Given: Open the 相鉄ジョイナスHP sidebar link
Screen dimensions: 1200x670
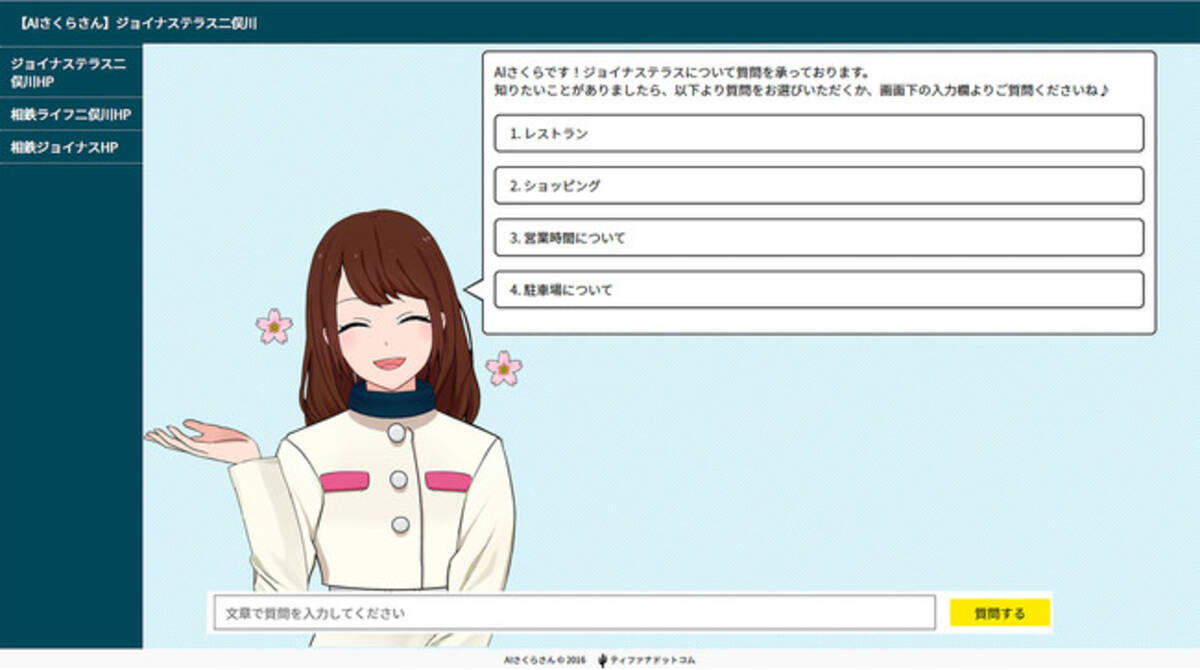Looking at the screenshot, I should (64, 147).
